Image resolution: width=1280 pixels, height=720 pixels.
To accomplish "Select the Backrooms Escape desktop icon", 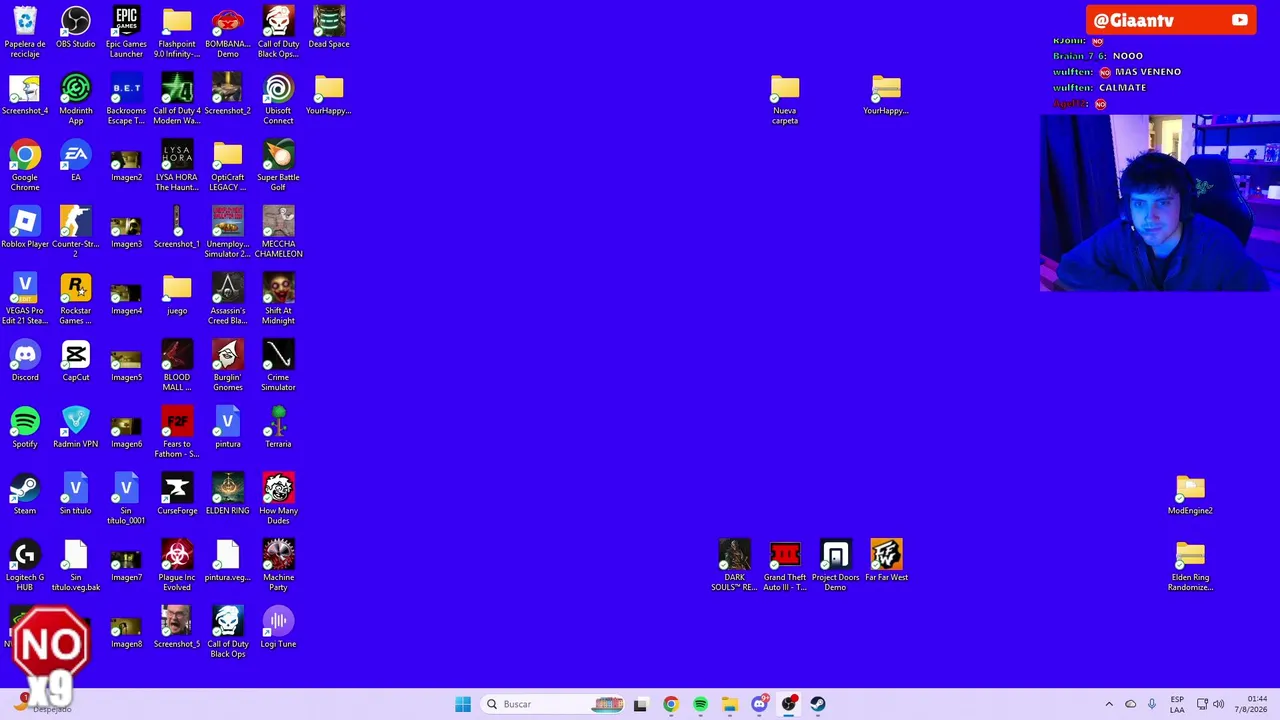I will (126, 99).
